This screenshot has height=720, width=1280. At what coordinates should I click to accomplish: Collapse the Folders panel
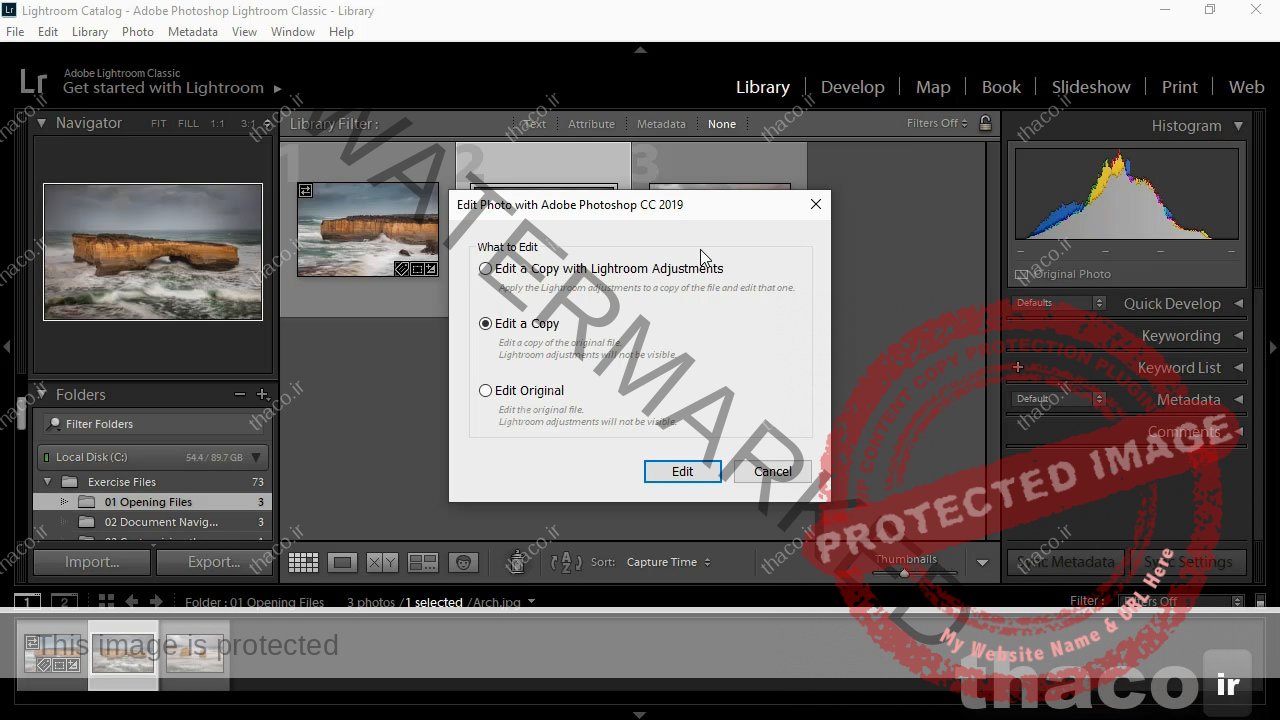coord(41,394)
